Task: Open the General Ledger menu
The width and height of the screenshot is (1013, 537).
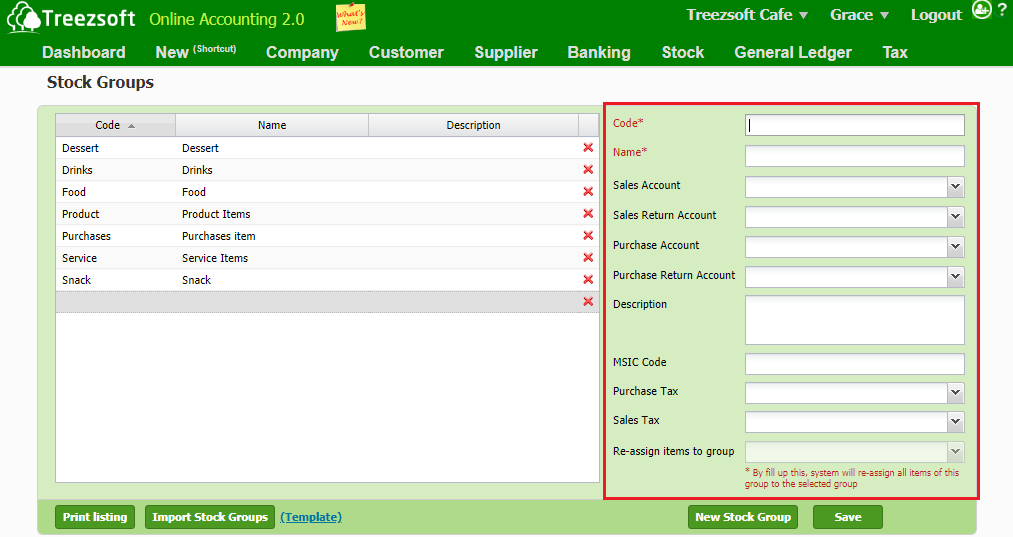Action: click(792, 52)
